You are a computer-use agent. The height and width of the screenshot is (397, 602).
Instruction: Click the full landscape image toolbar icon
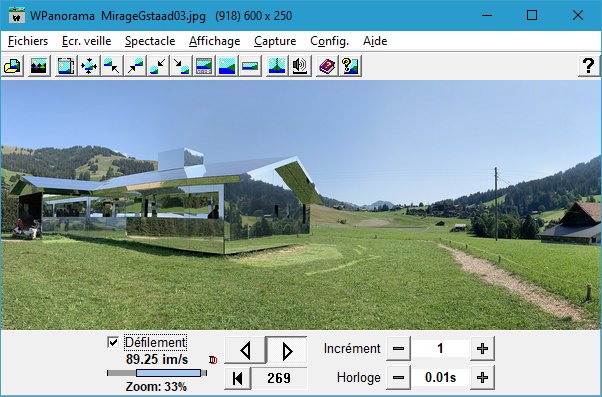(227, 66)
